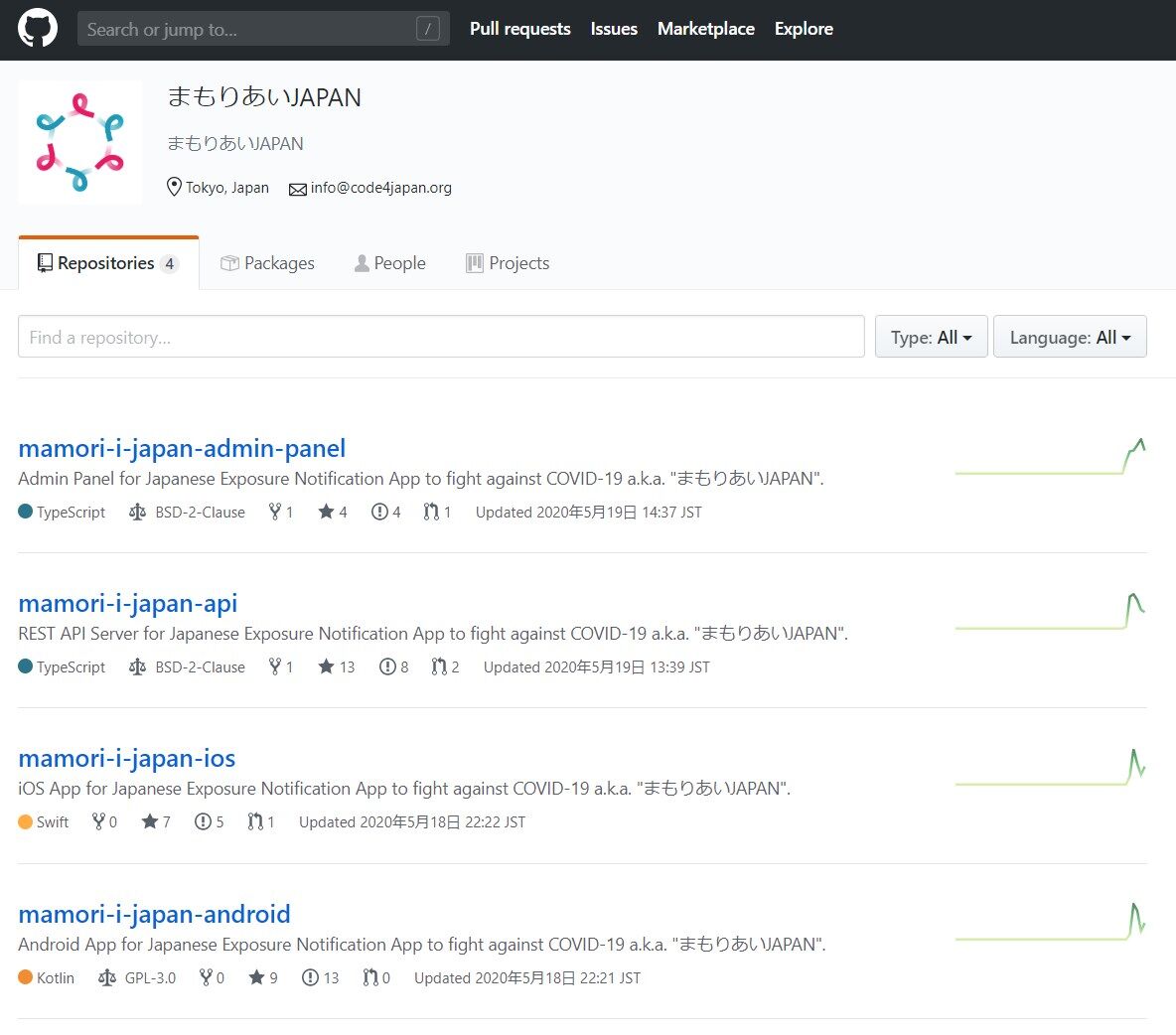Viewport: 1176px width, 1035px height.
Task: Switch to the Repositories tab
Action: [x=108, y=262]
